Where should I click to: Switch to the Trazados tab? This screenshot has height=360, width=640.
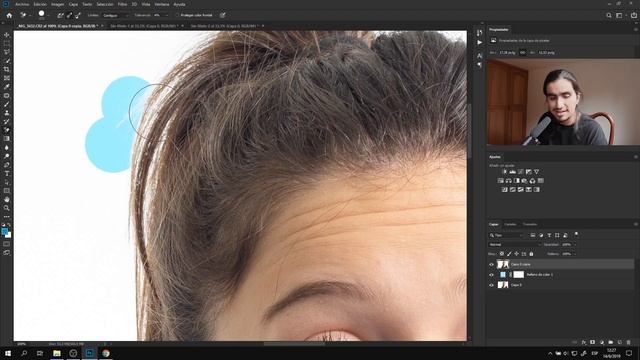[x=530, y=224]
